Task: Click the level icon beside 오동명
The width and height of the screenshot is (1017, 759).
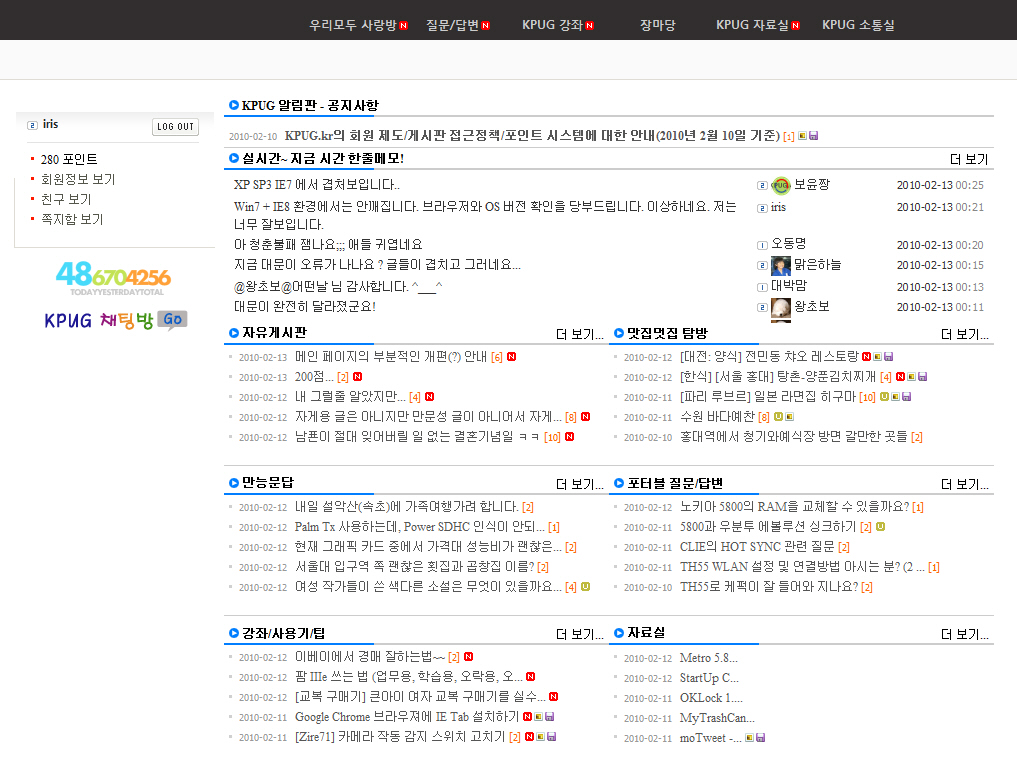Action: [x=763, y=245]
